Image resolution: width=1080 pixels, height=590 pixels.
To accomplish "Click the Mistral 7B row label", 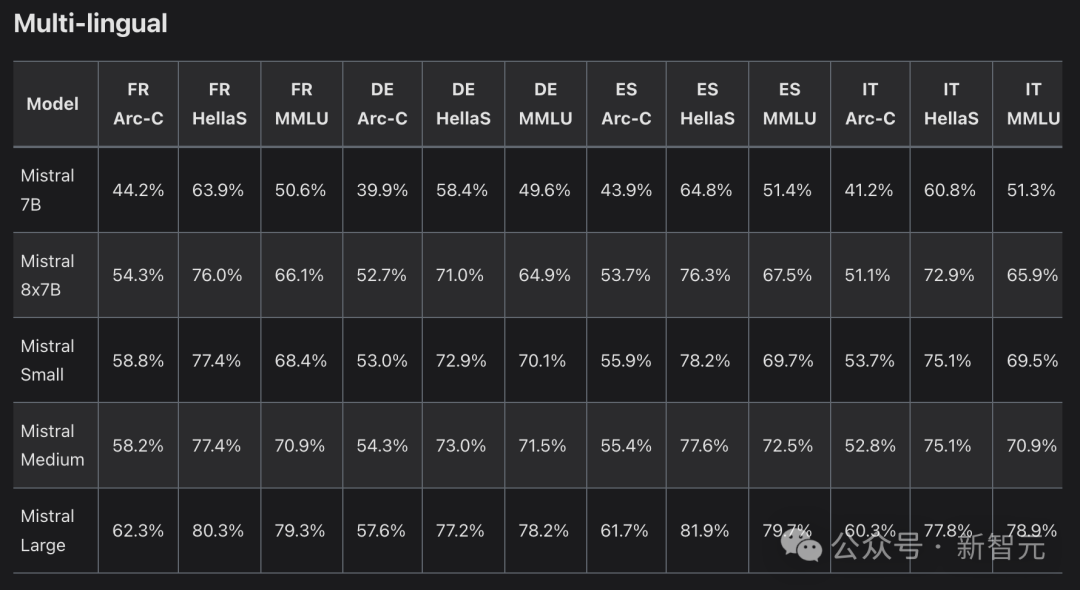I will 48,189.
